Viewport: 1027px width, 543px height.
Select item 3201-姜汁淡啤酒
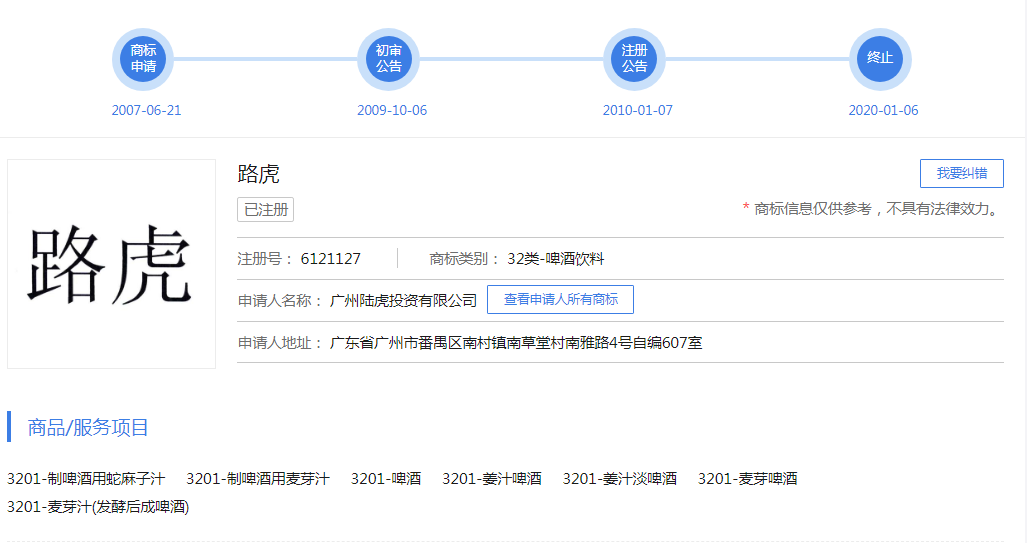point(620,479)
